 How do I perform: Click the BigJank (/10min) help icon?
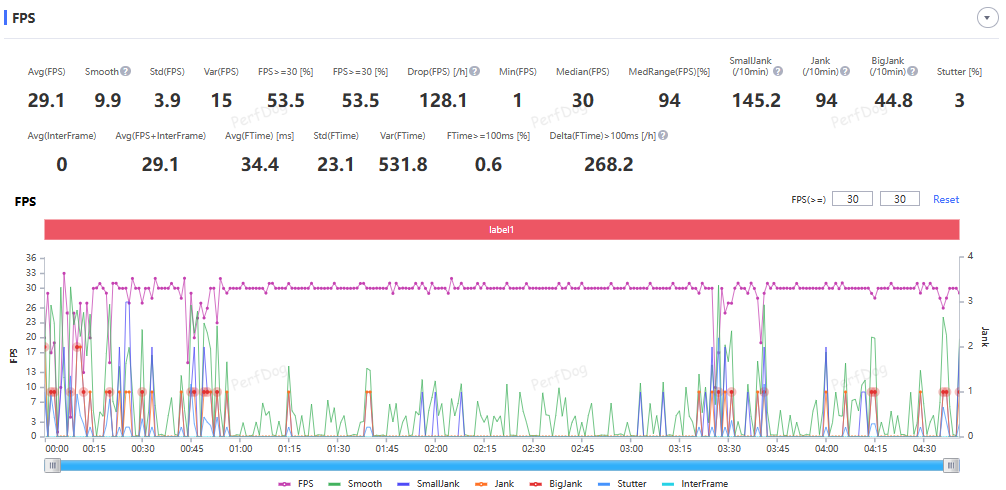[x=918, y=71]
